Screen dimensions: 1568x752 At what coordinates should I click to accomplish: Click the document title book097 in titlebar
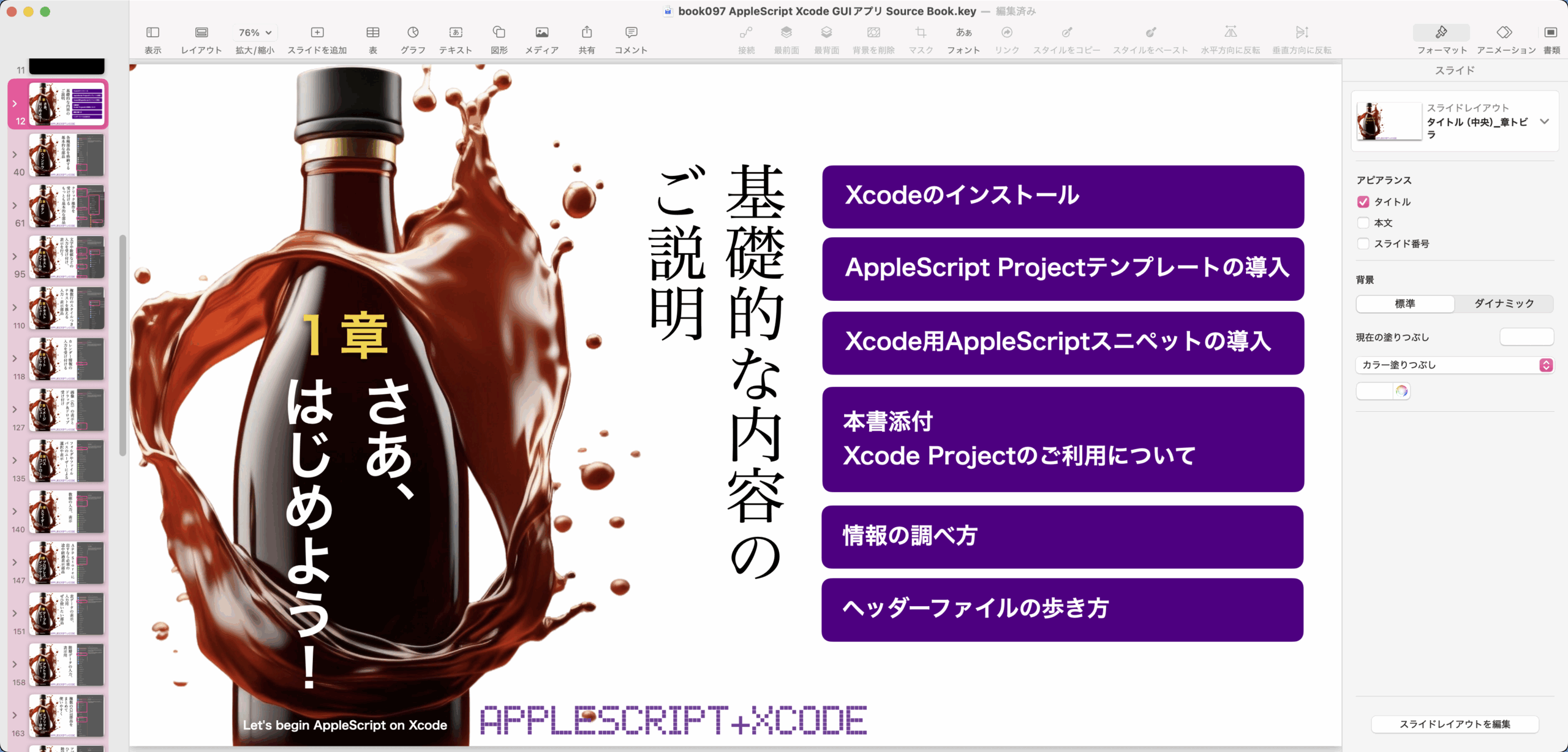pos(826,11)
